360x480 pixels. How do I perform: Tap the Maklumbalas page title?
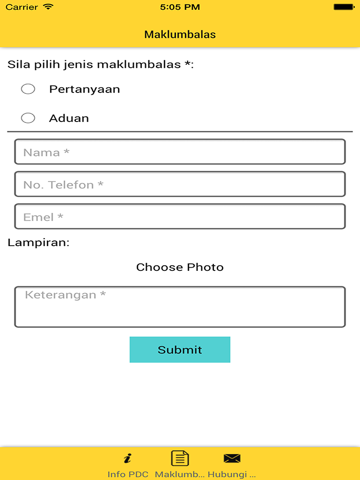[180, 34]
